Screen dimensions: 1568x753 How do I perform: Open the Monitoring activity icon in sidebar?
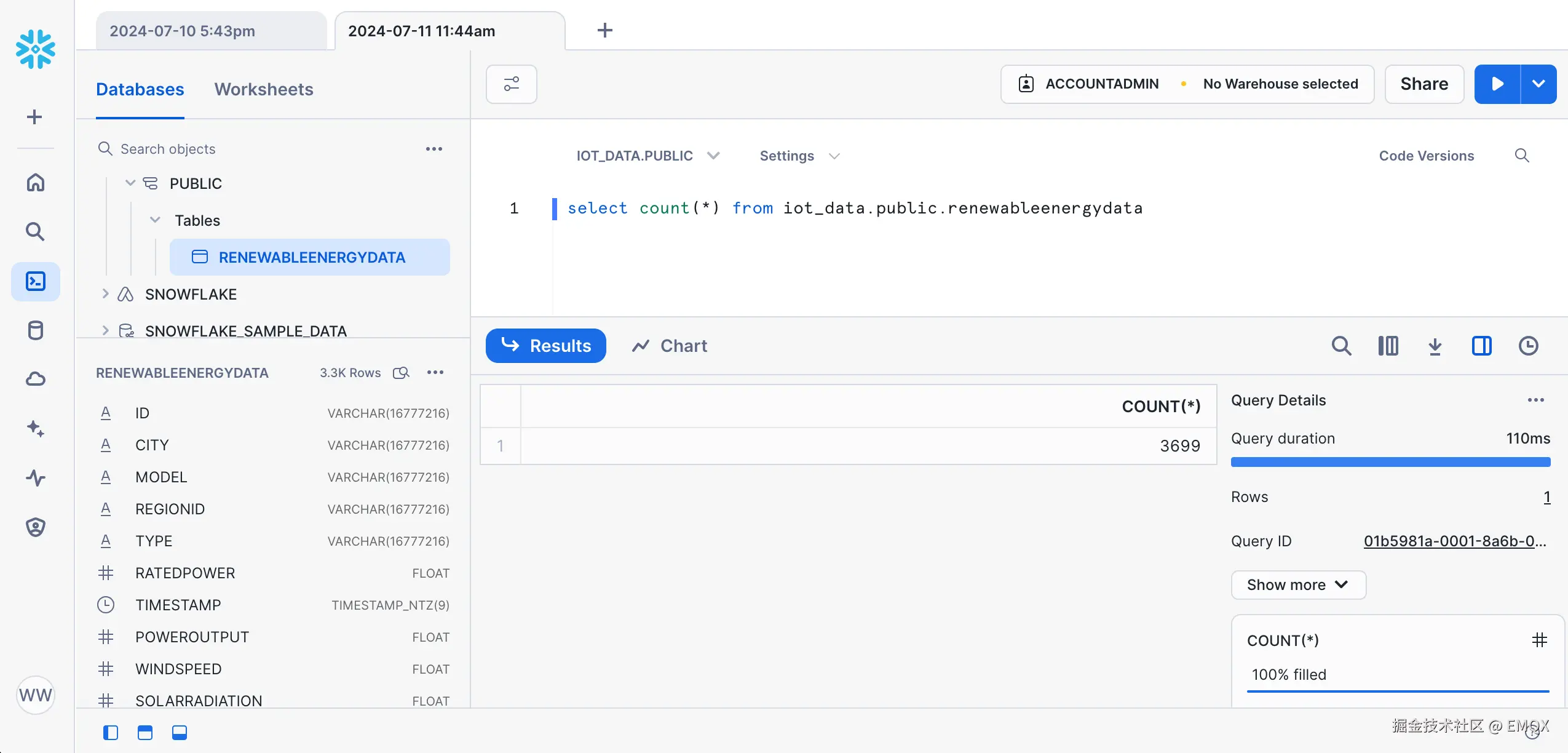point(35,478)
